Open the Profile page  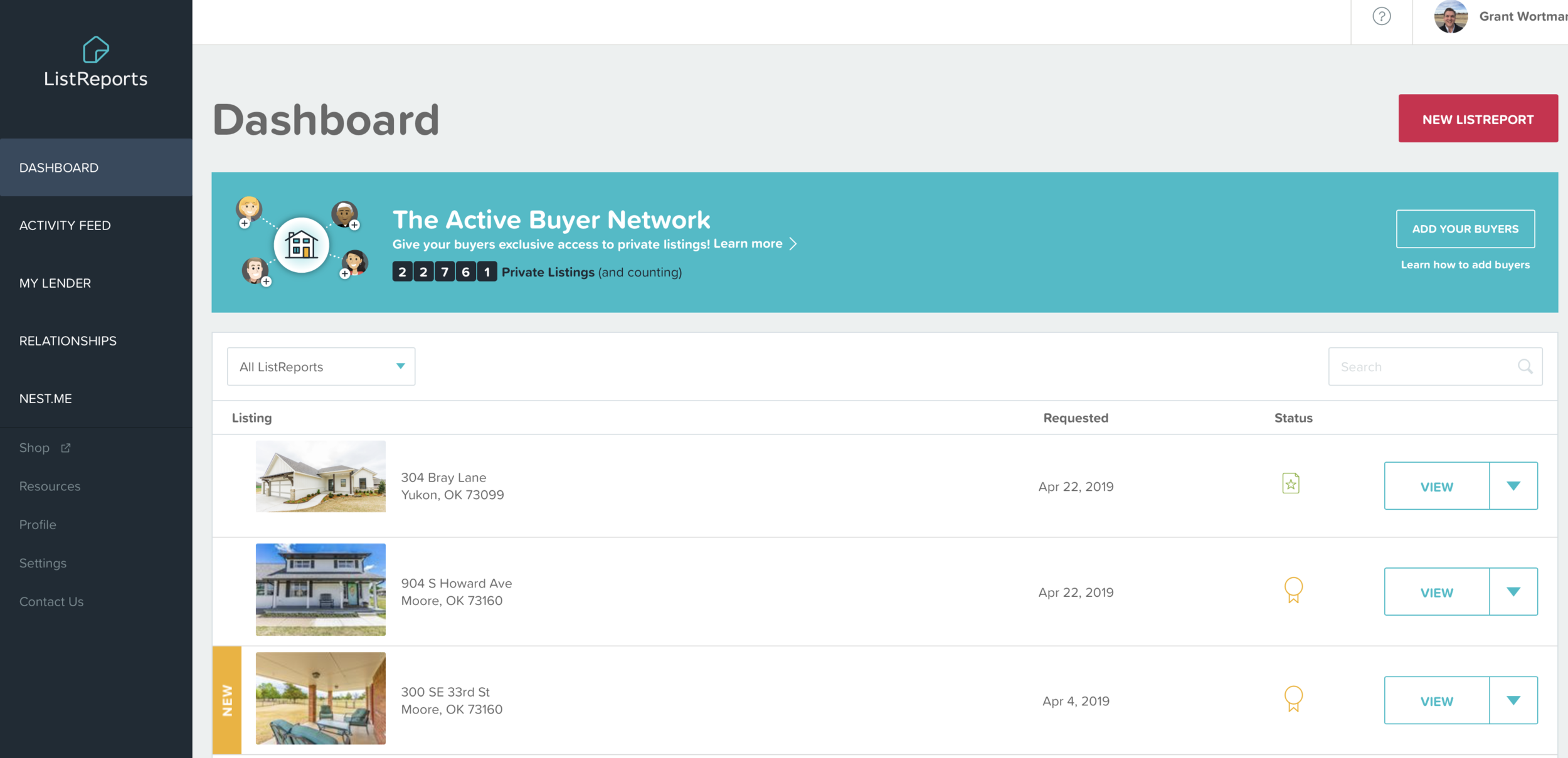[38, 524]
